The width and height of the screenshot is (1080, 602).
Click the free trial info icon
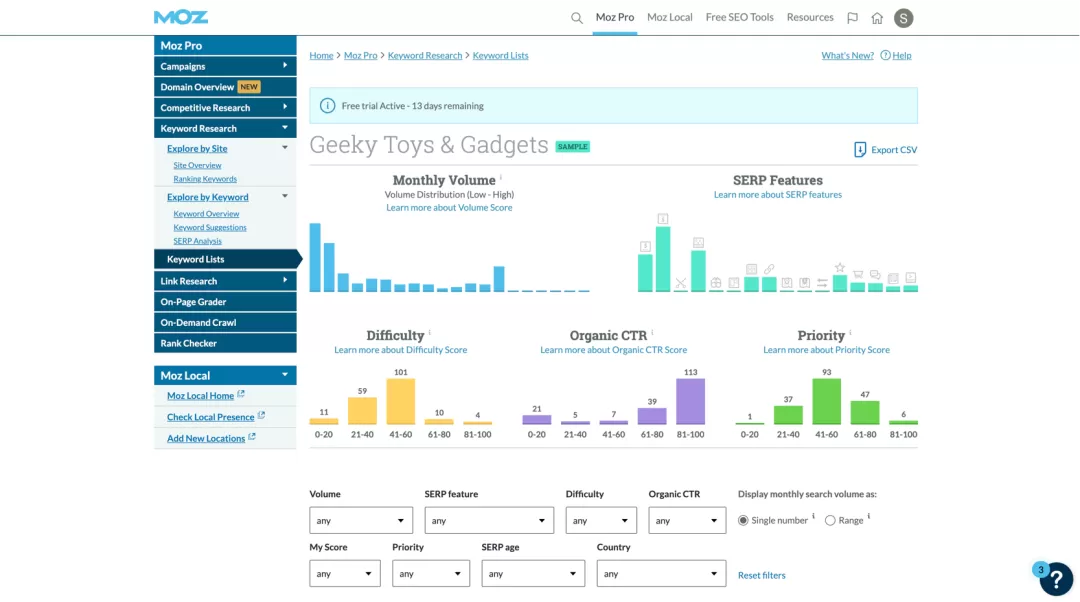327,105
